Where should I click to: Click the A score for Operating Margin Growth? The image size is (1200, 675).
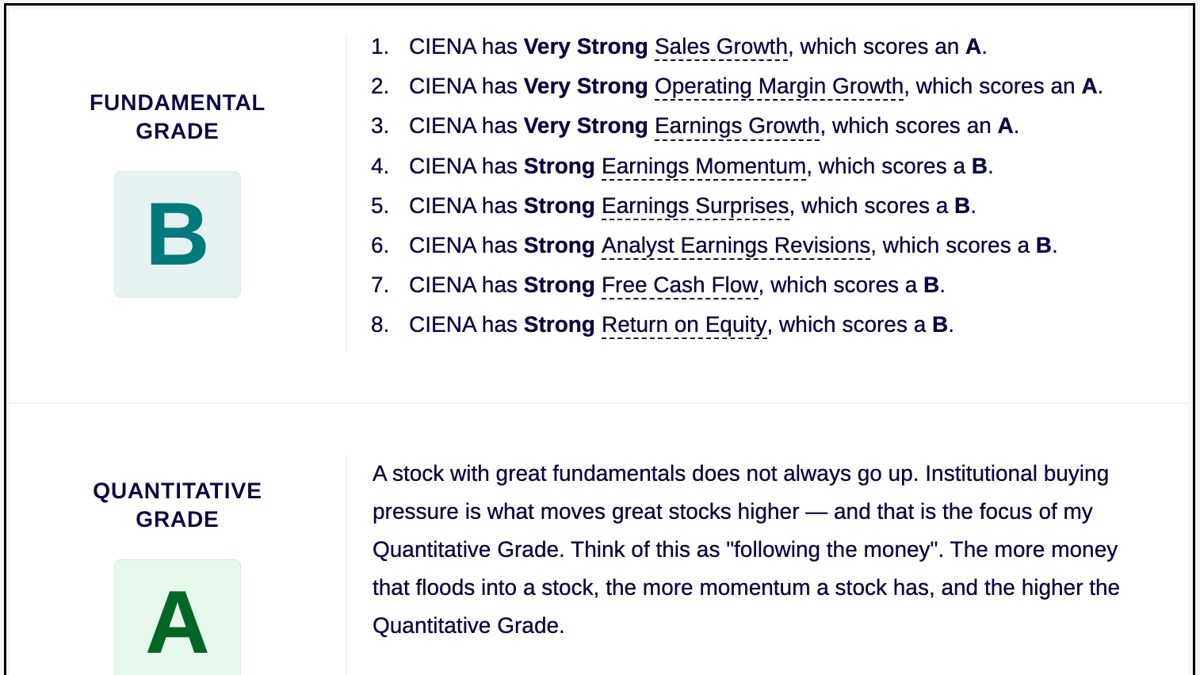point(1089,87)
